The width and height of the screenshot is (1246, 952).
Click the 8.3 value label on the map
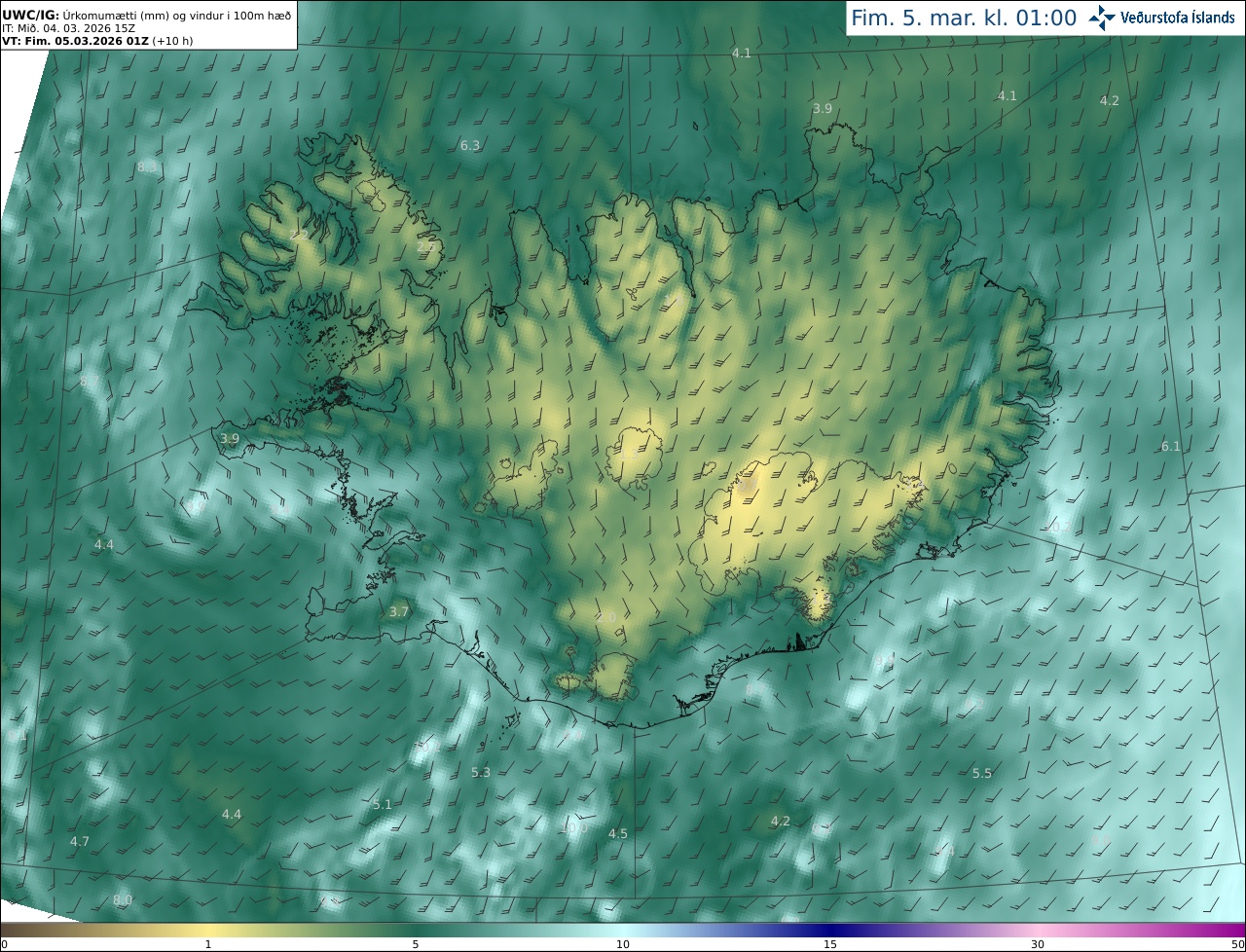pyautogui.click(x=146, y=166)
